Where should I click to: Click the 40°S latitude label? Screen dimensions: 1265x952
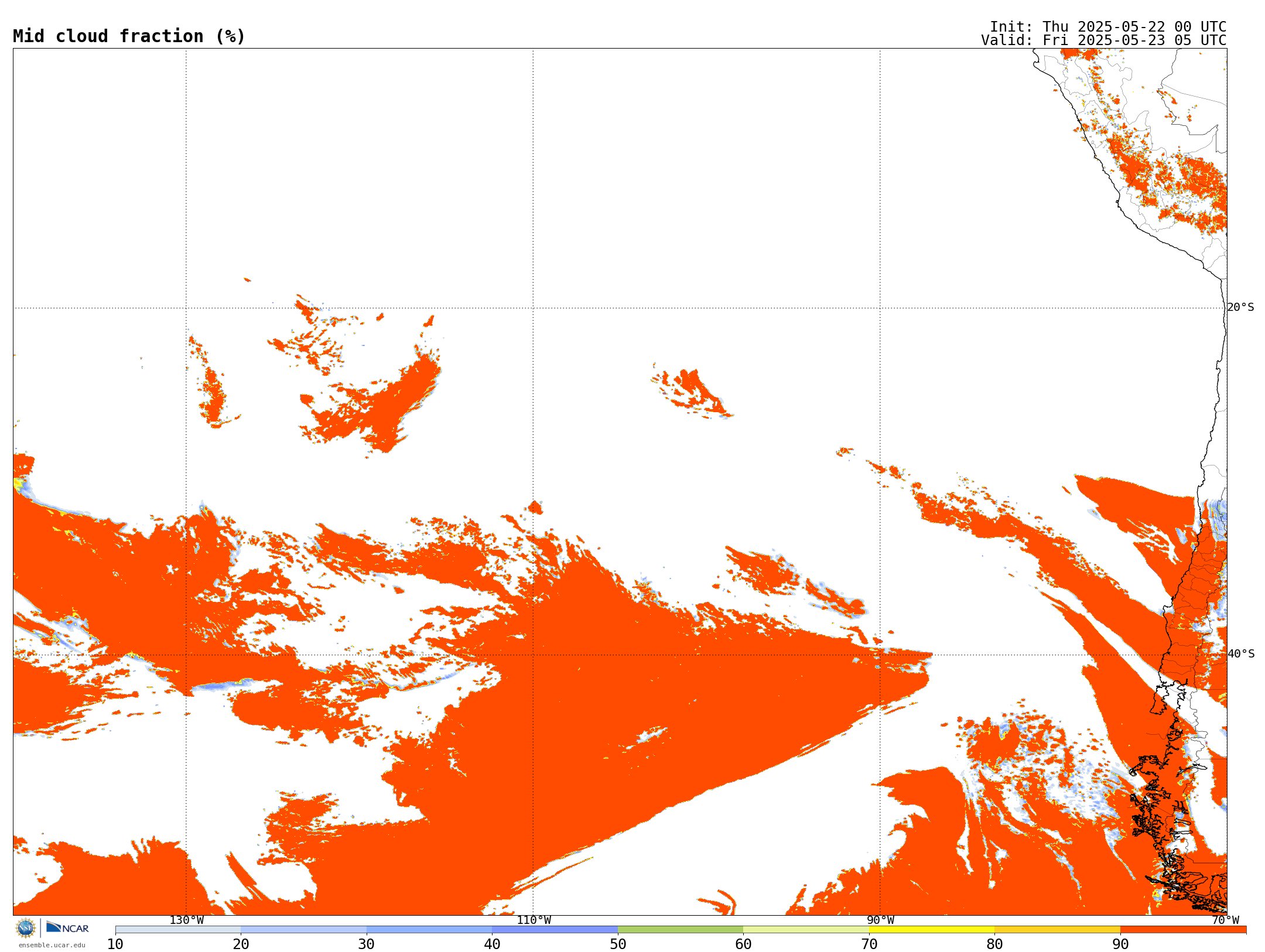[x=1240, y=654]
